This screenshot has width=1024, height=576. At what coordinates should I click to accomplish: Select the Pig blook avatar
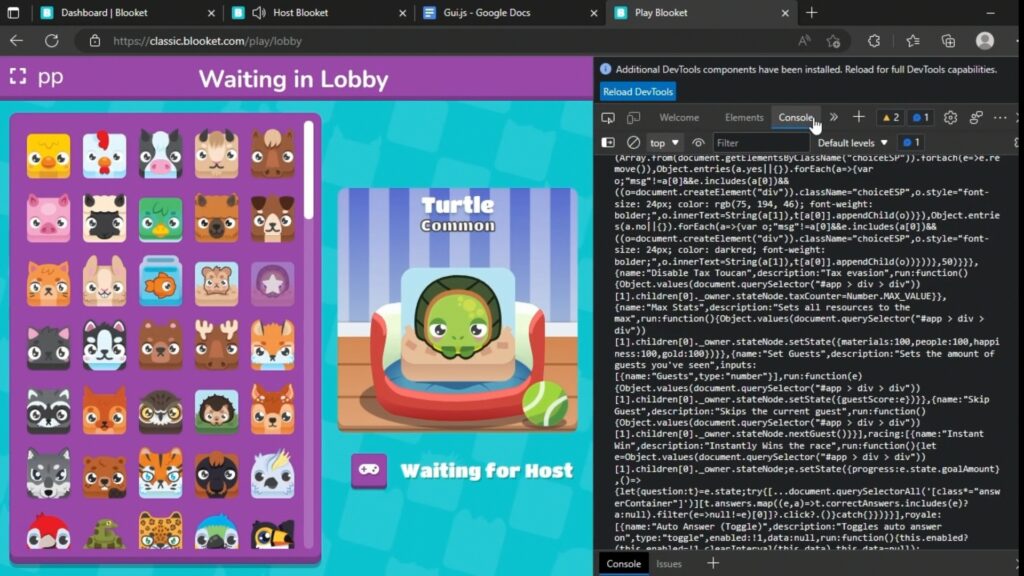coord(48,218)
